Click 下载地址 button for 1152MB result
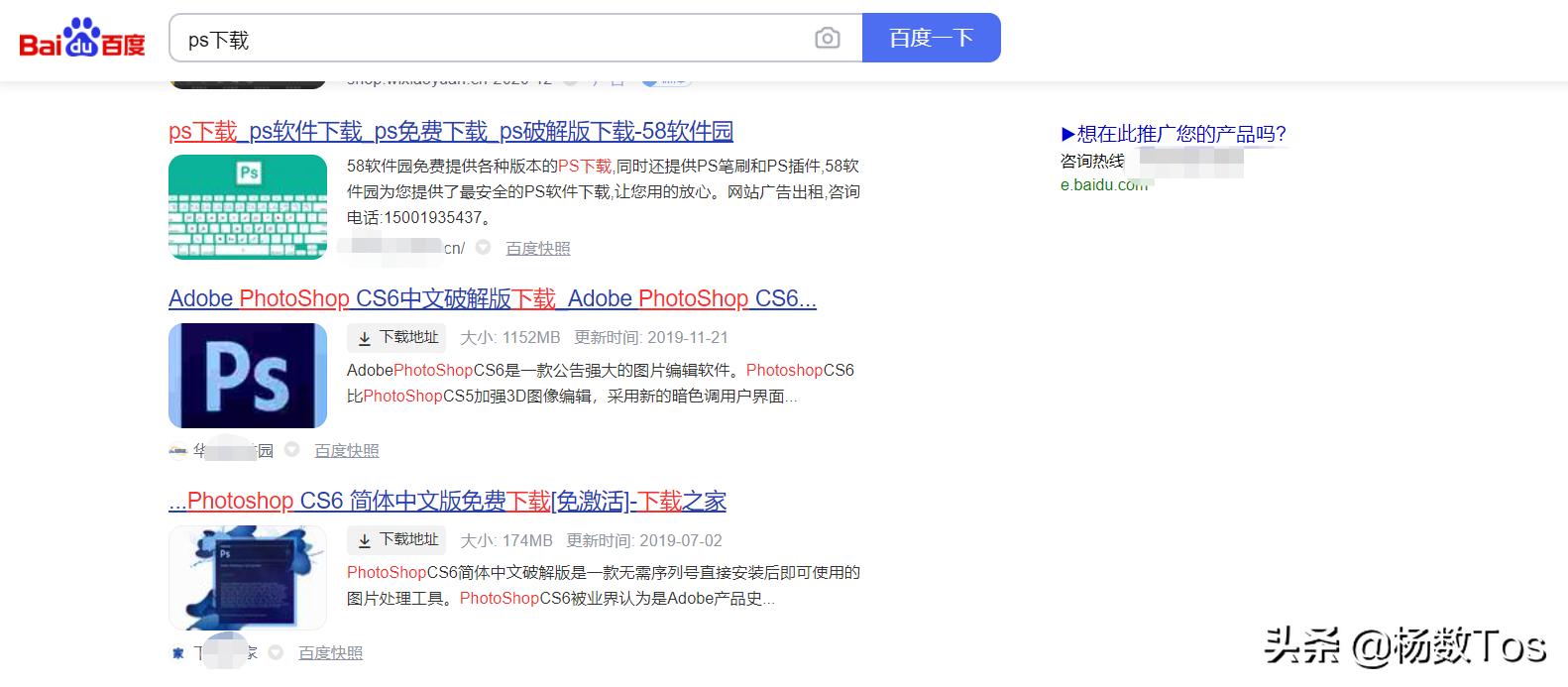Screen dimensions: 1568x687 pyautogui.click(x=396, y=338)
